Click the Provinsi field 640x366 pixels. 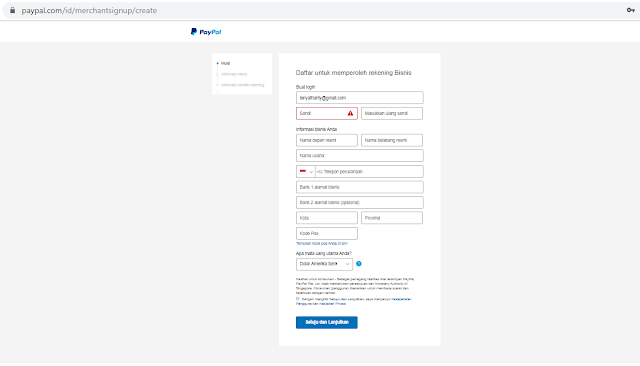click(391, 218)
